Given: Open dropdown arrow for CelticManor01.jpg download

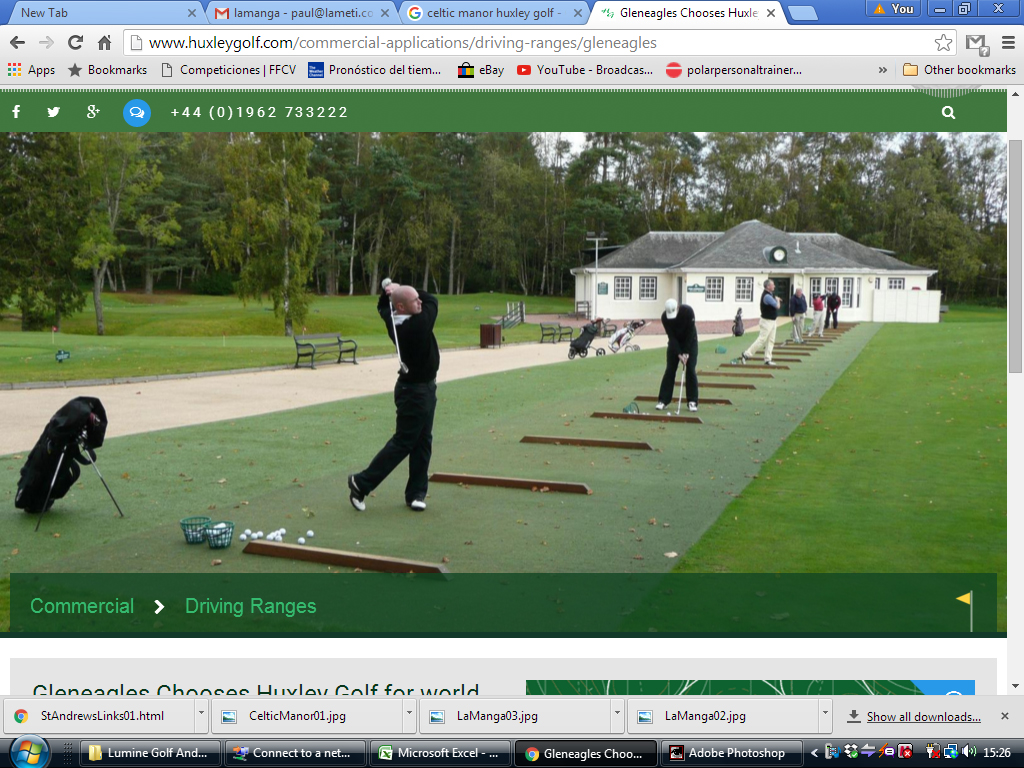Looking at the screenshot, I should pos(409,716).
